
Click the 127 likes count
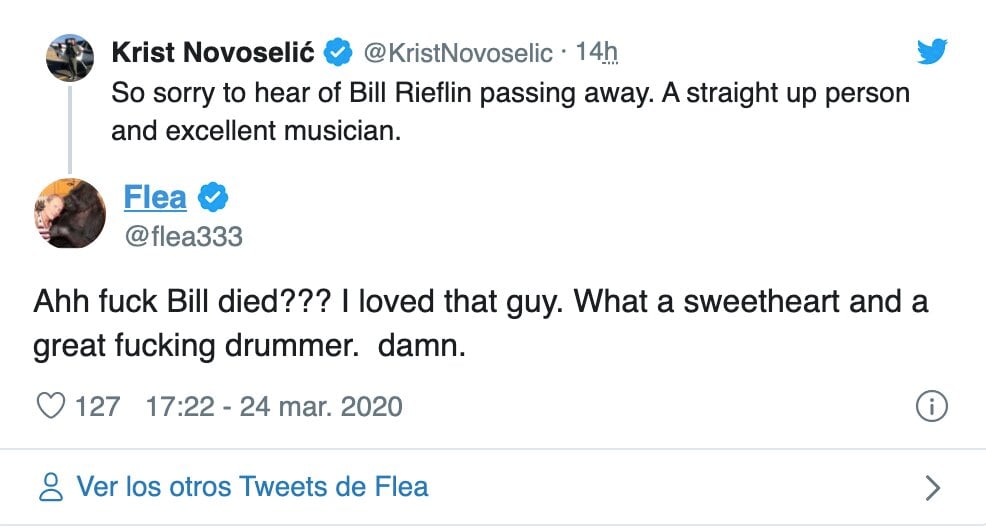pyautogui.click(x=97, y=407)
